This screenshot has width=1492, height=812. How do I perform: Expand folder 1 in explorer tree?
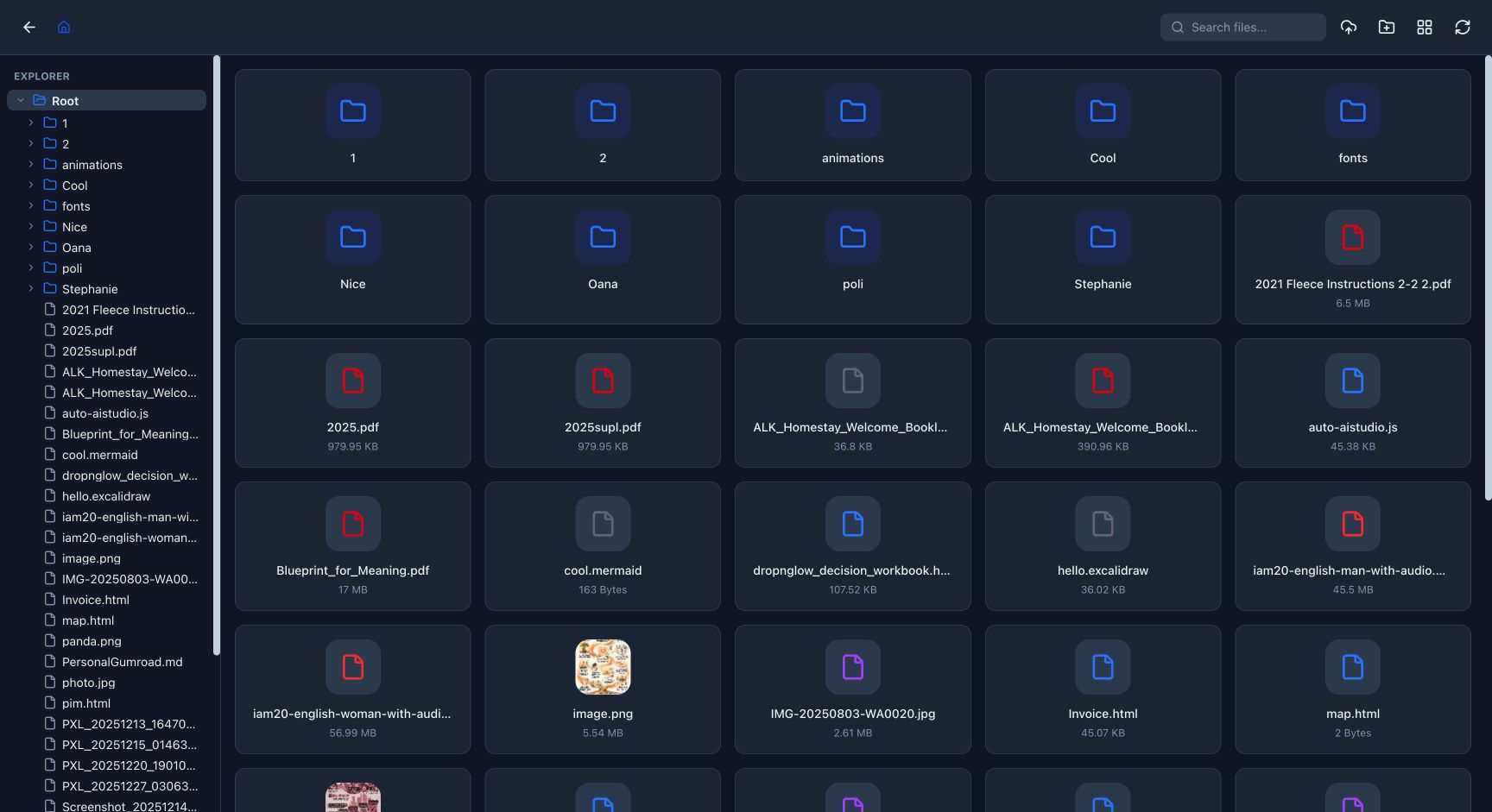coord(31,123)
